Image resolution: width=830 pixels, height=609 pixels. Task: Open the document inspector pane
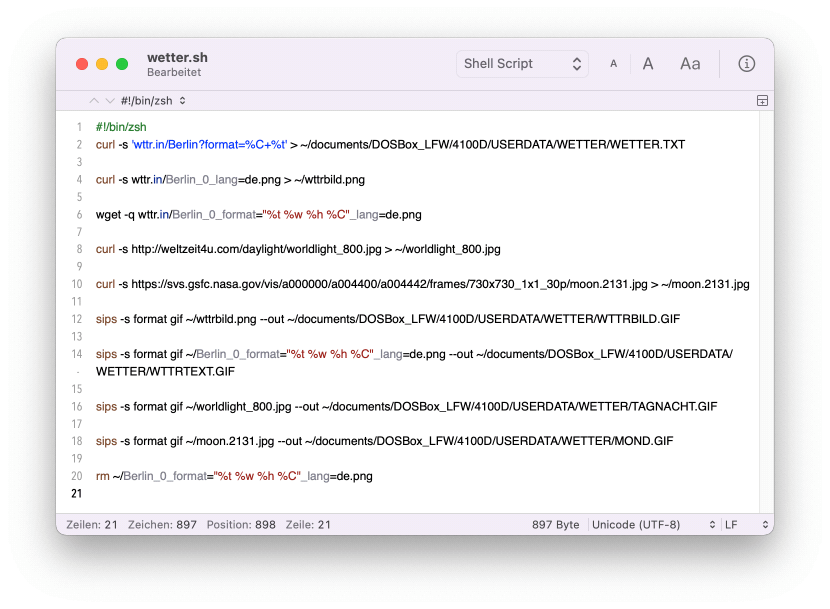click(746, 63)
